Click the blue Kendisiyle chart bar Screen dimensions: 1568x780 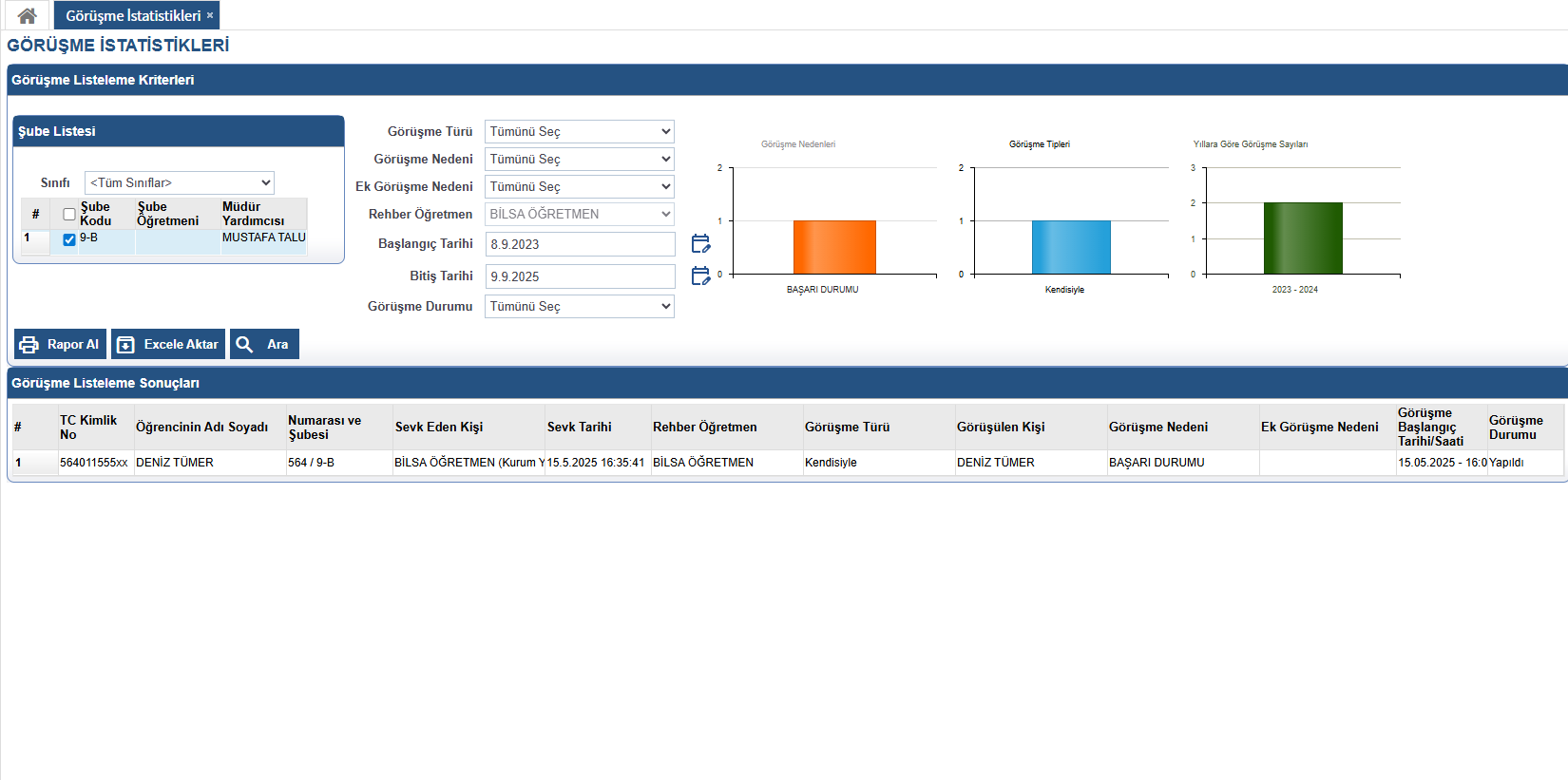(x=1071, y=248)
